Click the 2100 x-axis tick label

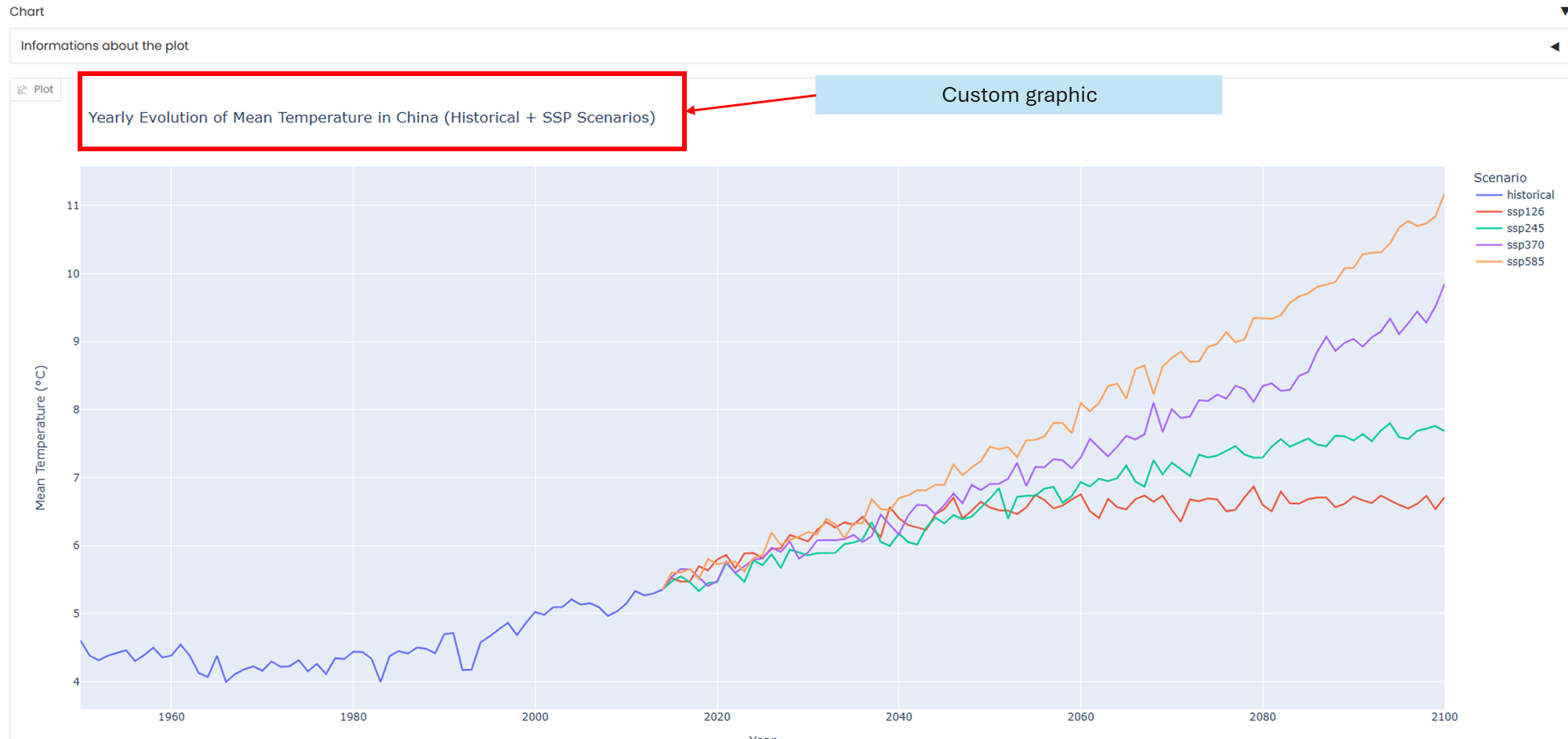click(x=1444, y=717)
